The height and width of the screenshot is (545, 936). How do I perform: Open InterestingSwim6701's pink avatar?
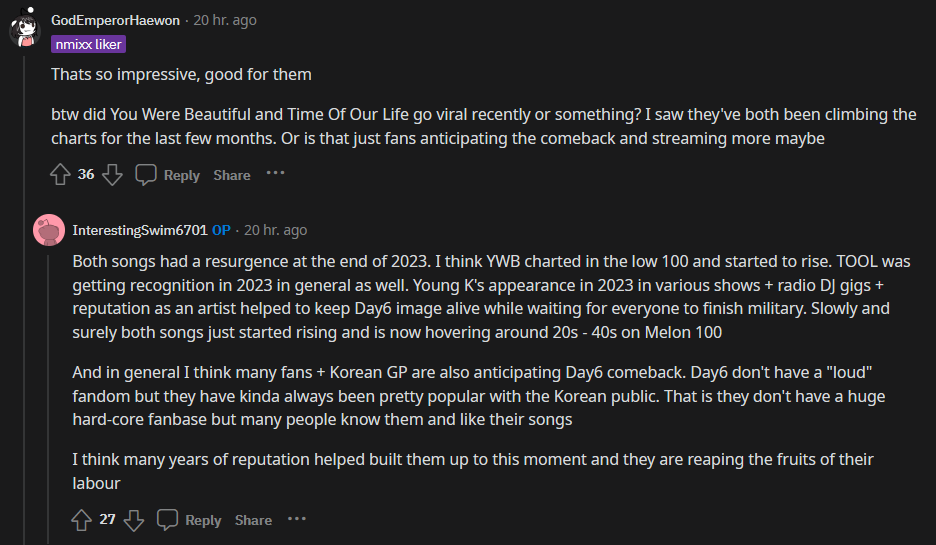pos(48,231)
